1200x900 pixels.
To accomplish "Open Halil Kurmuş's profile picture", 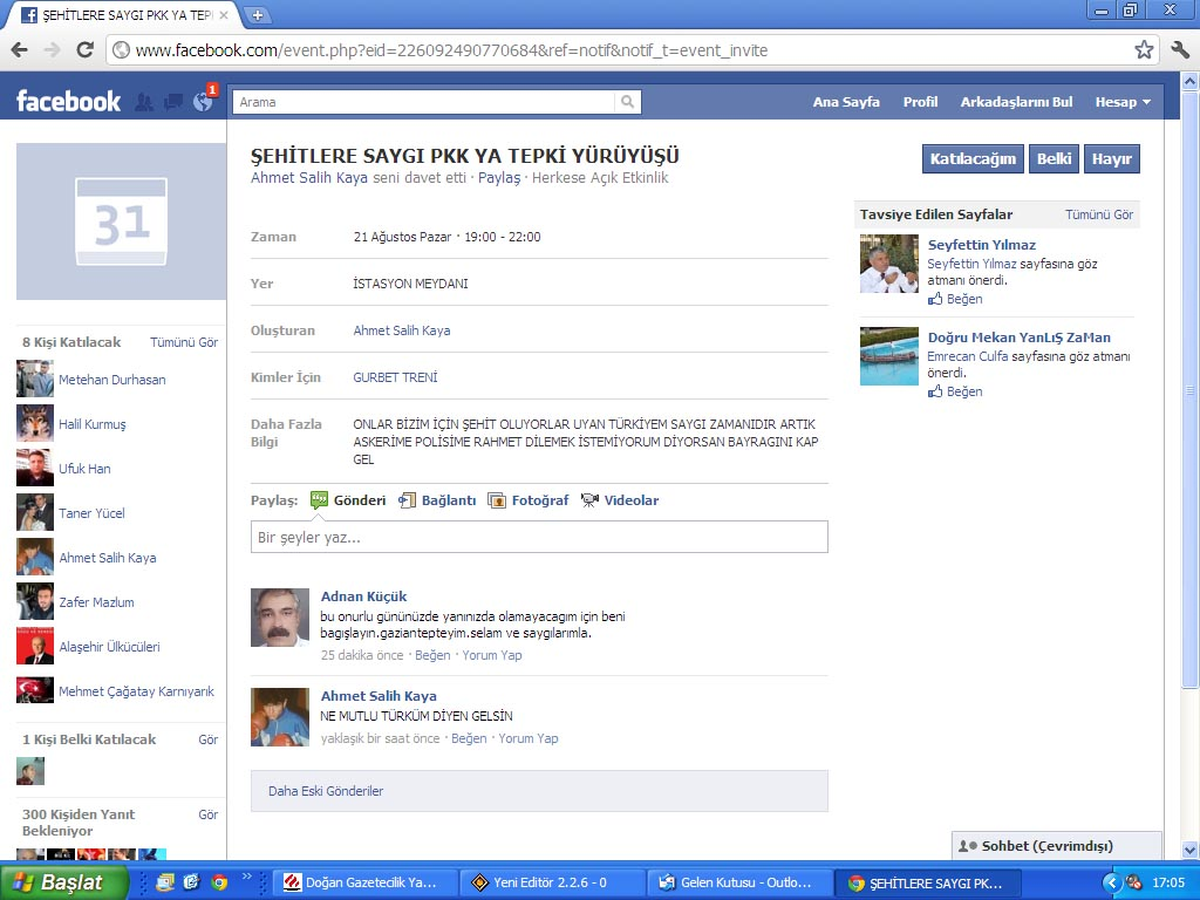I will tap(35, 424).
